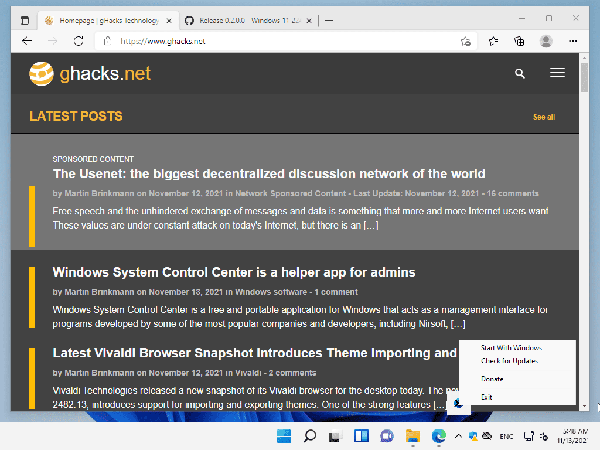View the 16 comments on Usenet post
This screenshot has height=450, width=600.
(512, 193)
